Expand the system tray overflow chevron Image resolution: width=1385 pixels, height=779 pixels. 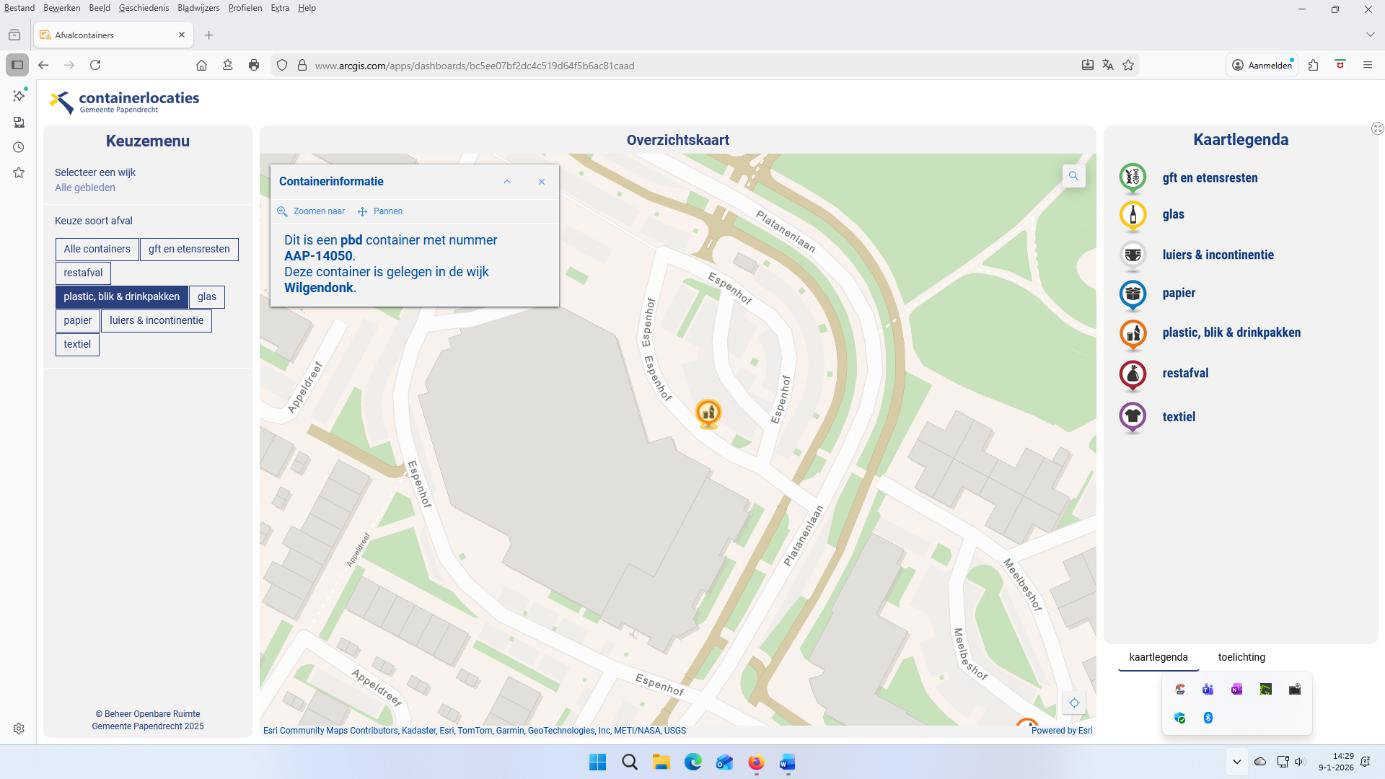1237,762
